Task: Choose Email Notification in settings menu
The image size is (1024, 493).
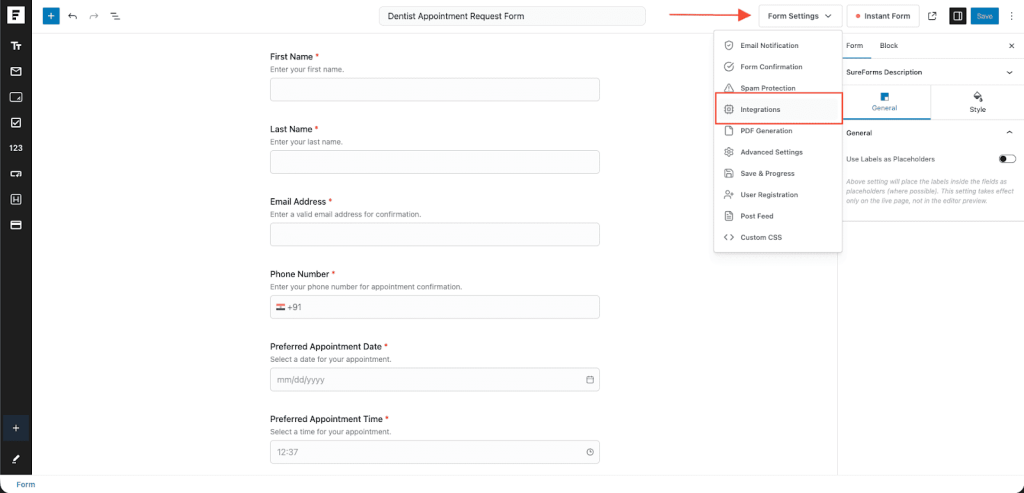Action: (x=769, y=46)
